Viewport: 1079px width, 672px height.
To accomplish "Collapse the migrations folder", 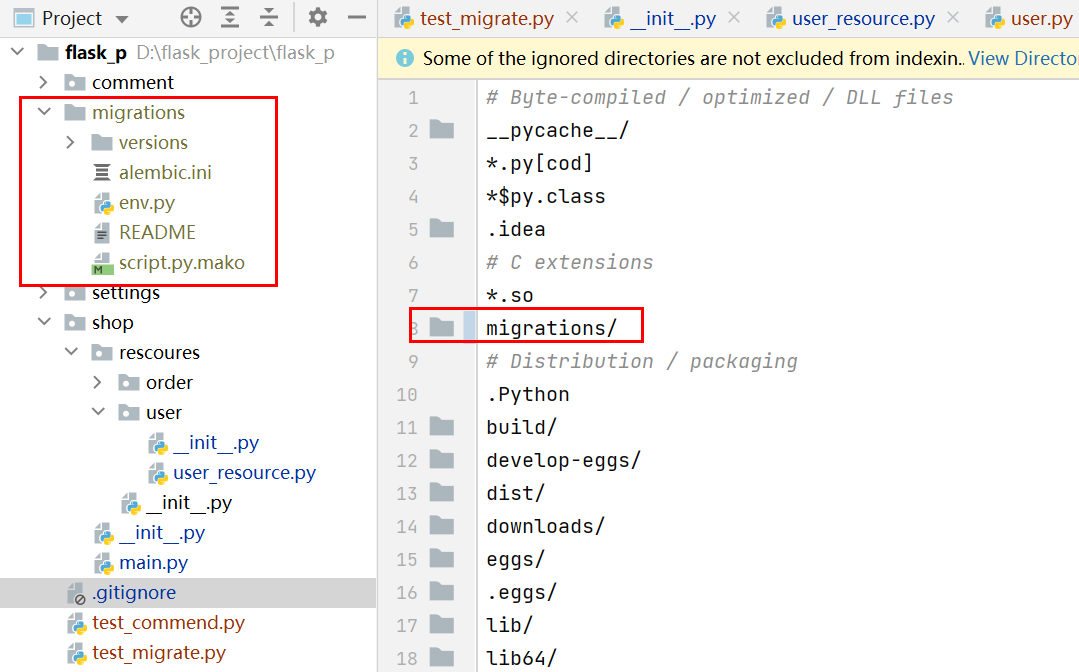I will click(x=45, y=111).
